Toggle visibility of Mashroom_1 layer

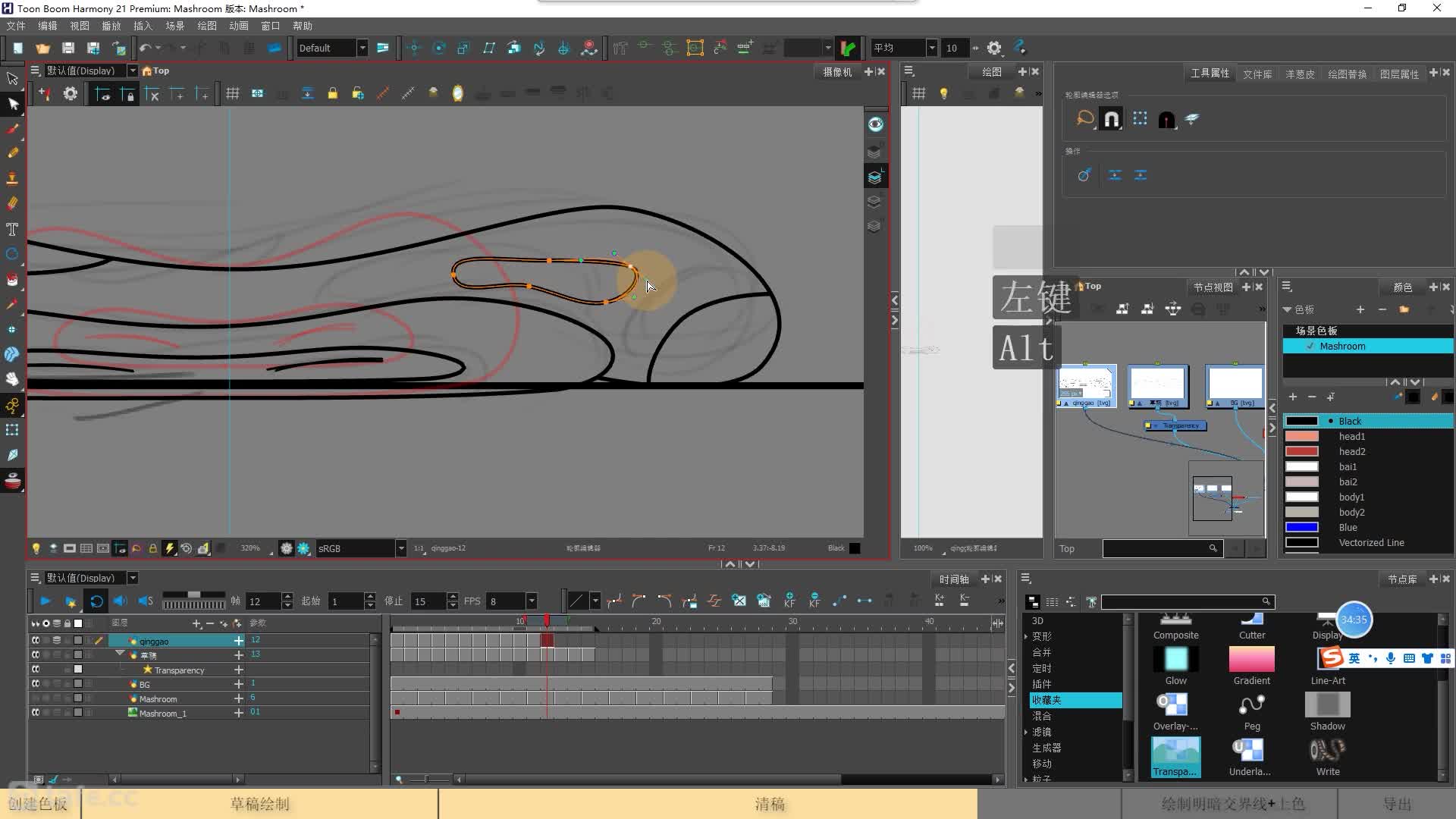36,713
